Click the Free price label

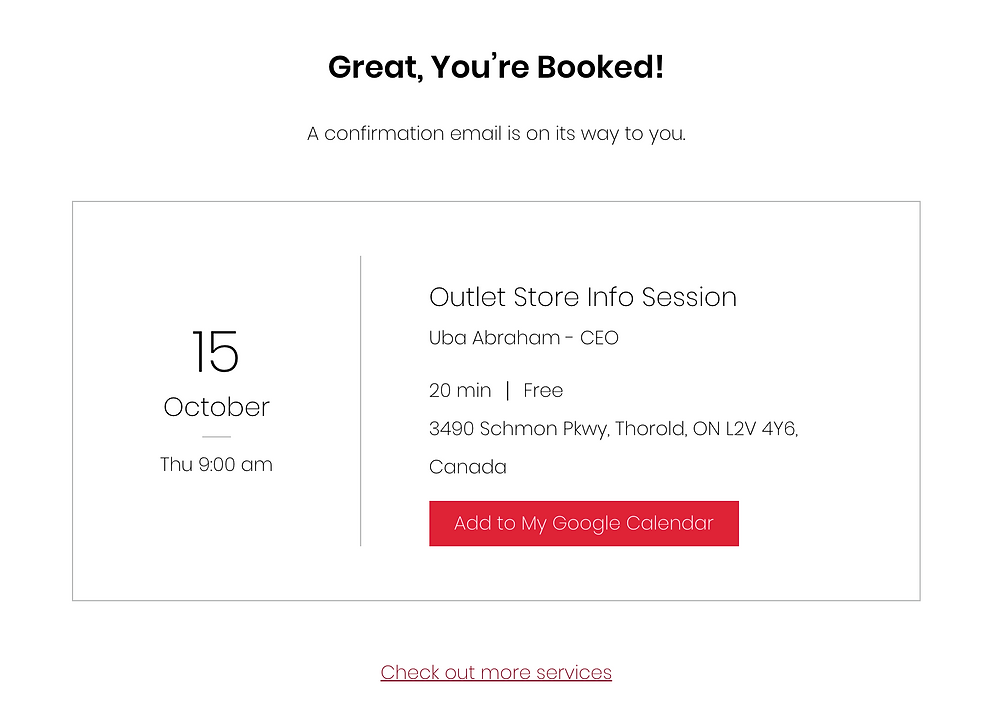click(543, 390)
